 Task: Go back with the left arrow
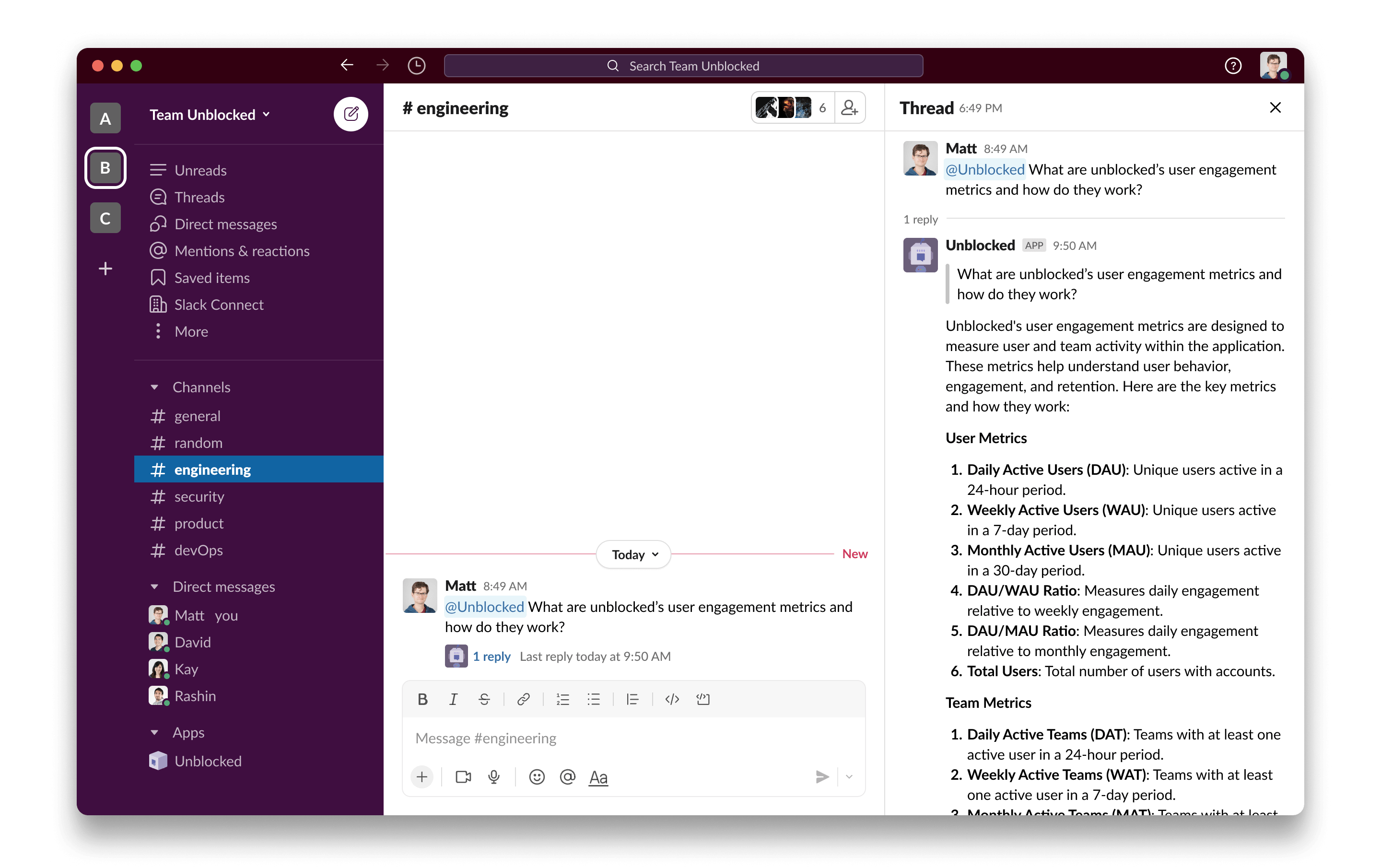point(346,65)
